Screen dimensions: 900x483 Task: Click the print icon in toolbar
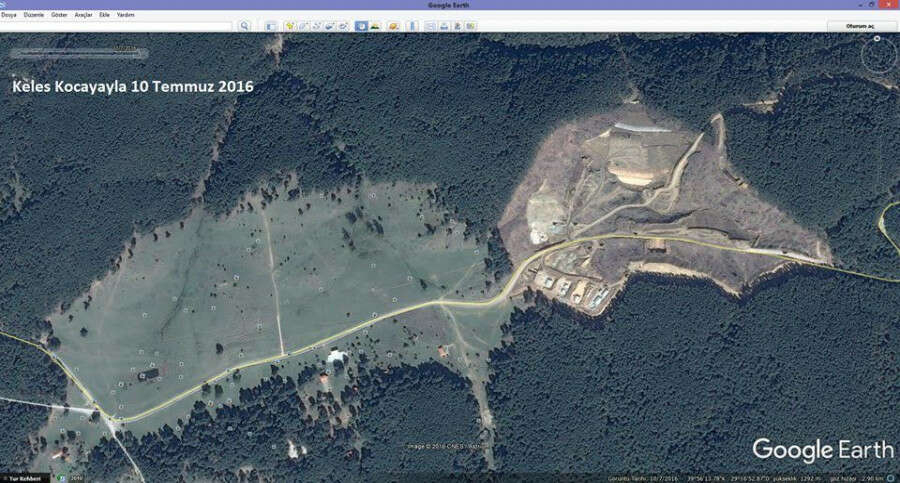click(442, 25)
